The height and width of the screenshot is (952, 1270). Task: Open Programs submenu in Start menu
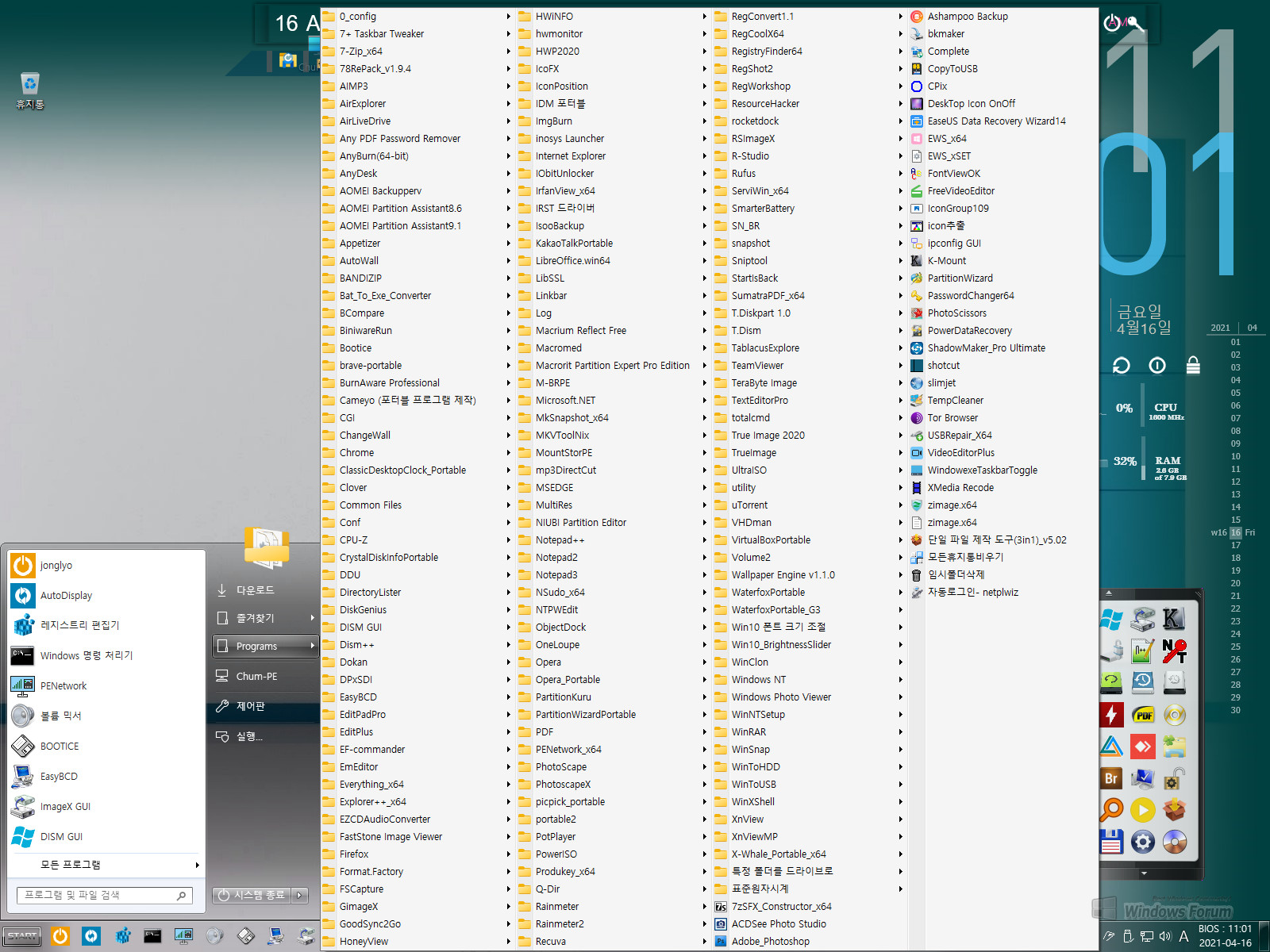265,647
